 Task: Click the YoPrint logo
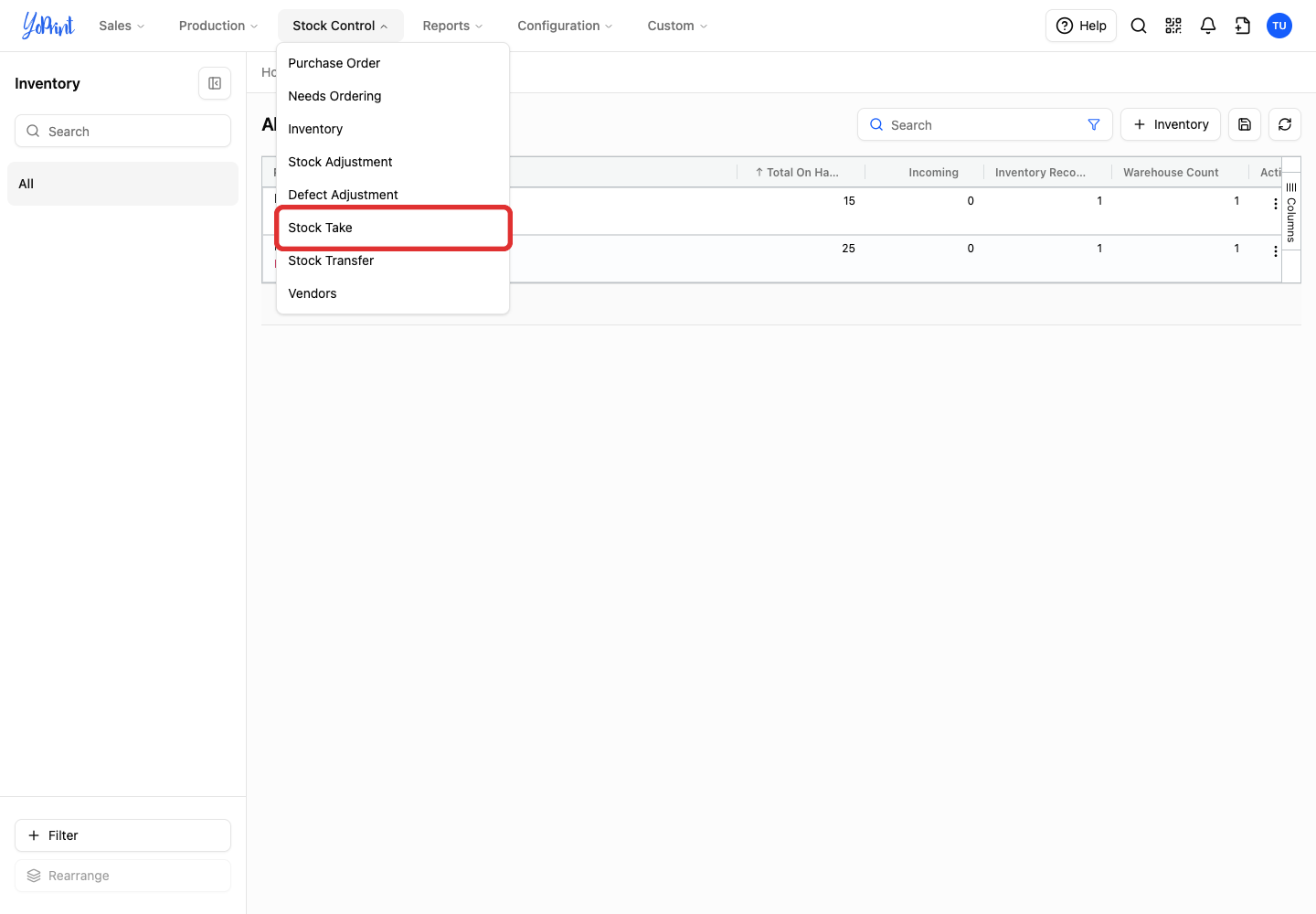[48, 26]
